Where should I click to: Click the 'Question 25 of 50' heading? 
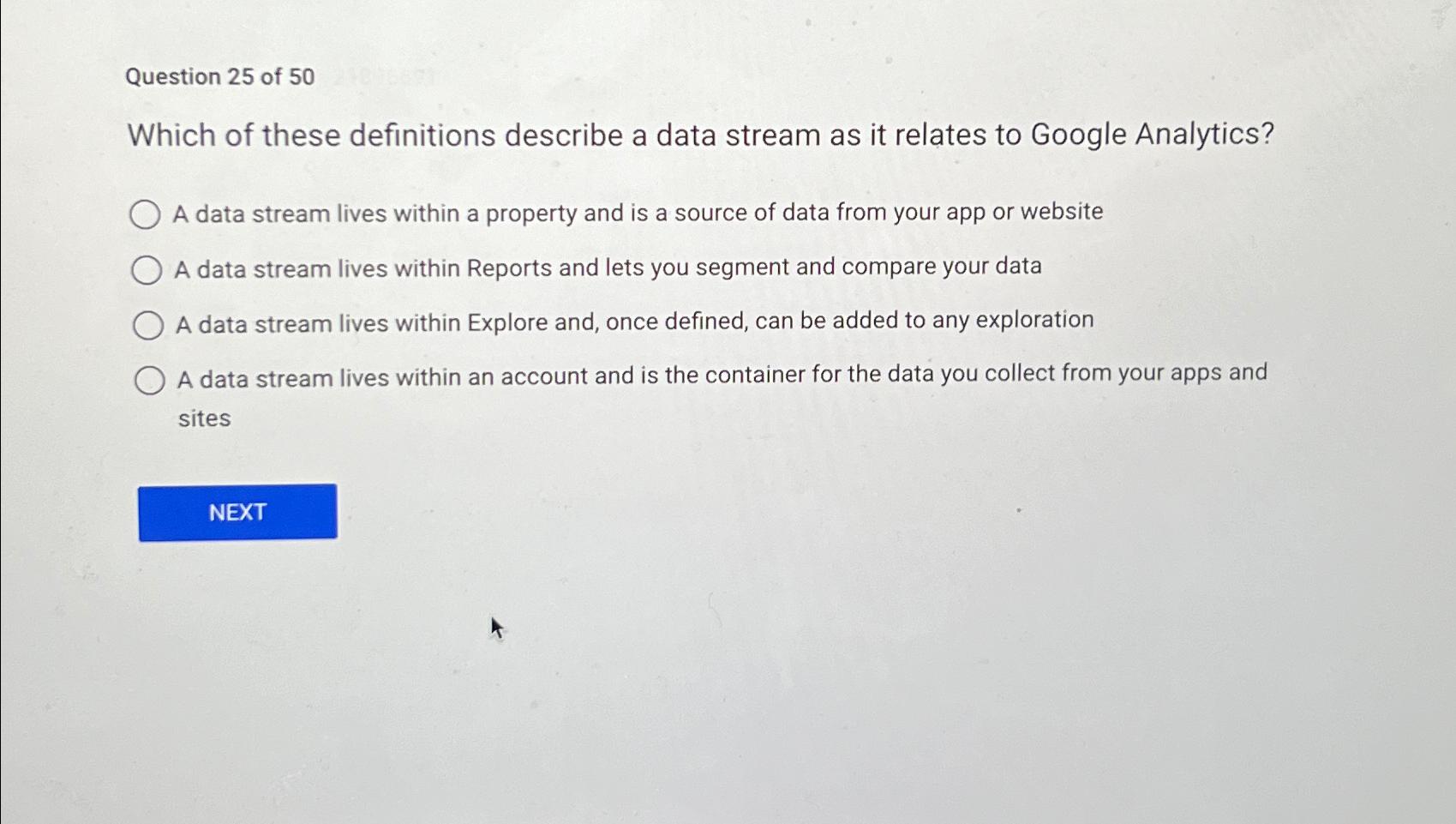[x=219, y=76]
